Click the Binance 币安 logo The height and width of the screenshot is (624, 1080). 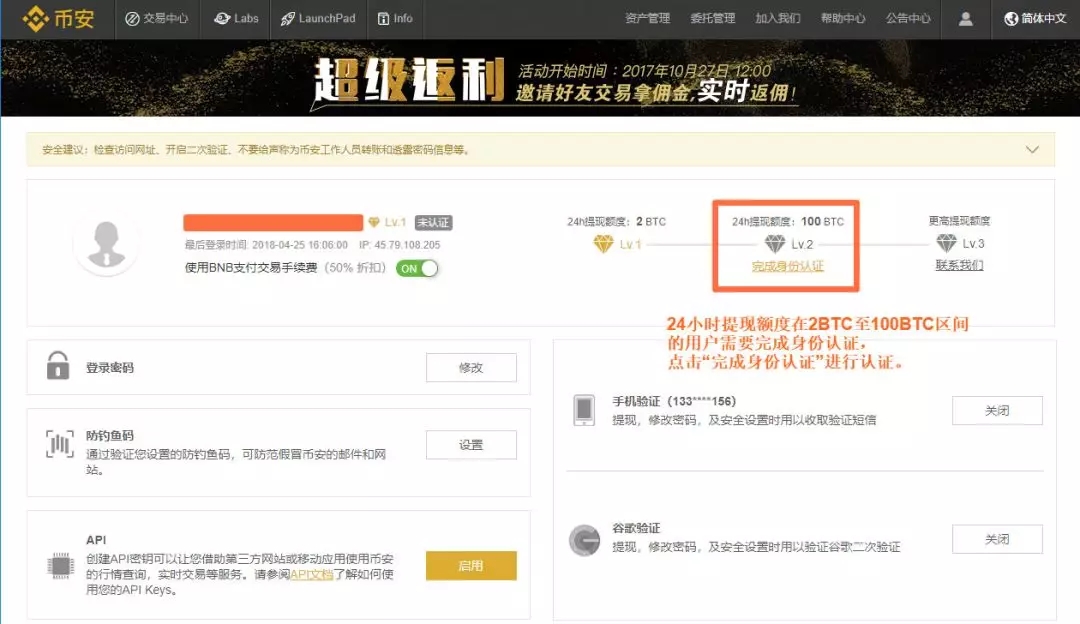pos(58,19)
